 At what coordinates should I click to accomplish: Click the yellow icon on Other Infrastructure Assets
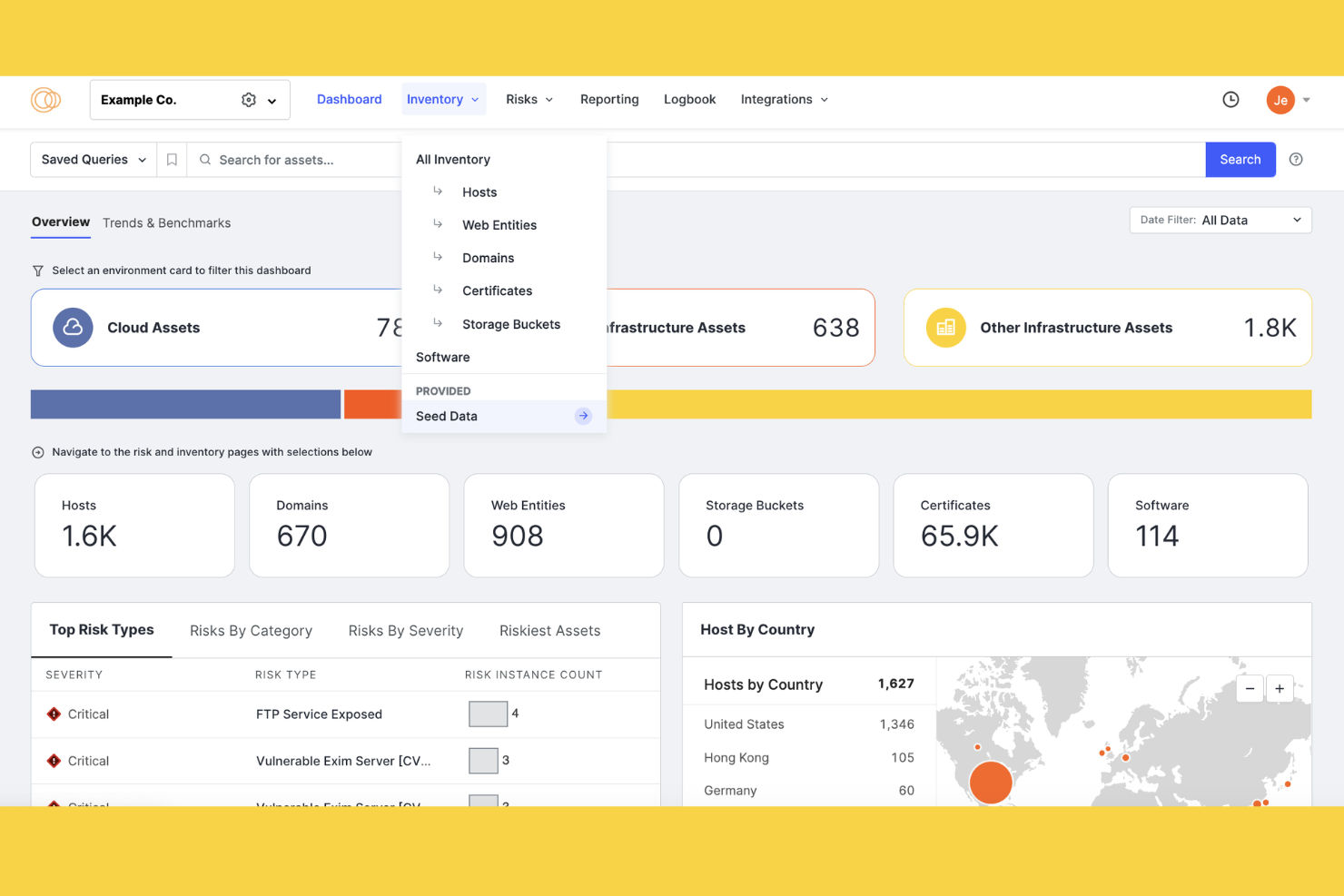[x=945, y=328]
